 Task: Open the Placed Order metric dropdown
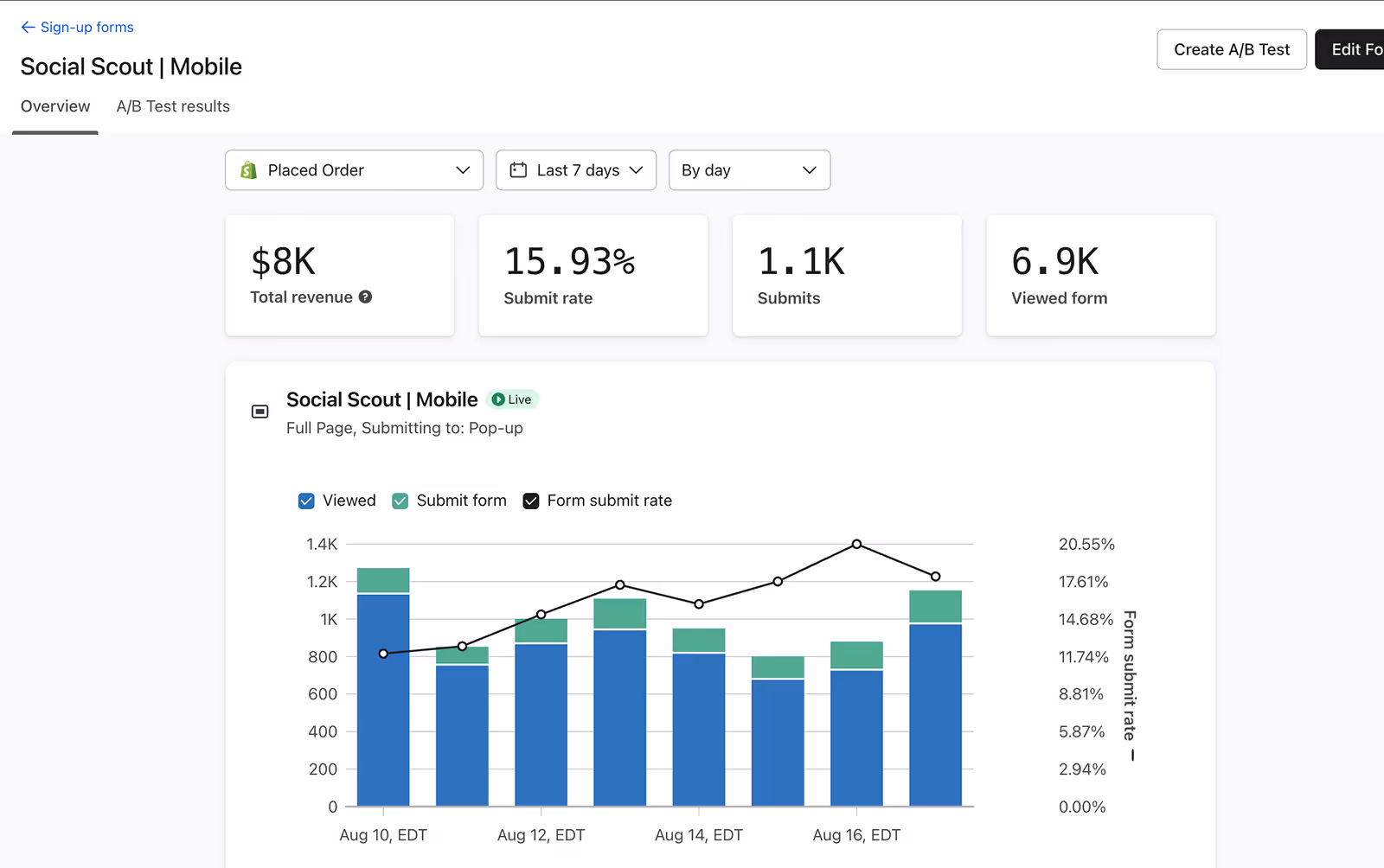(354, 169)
